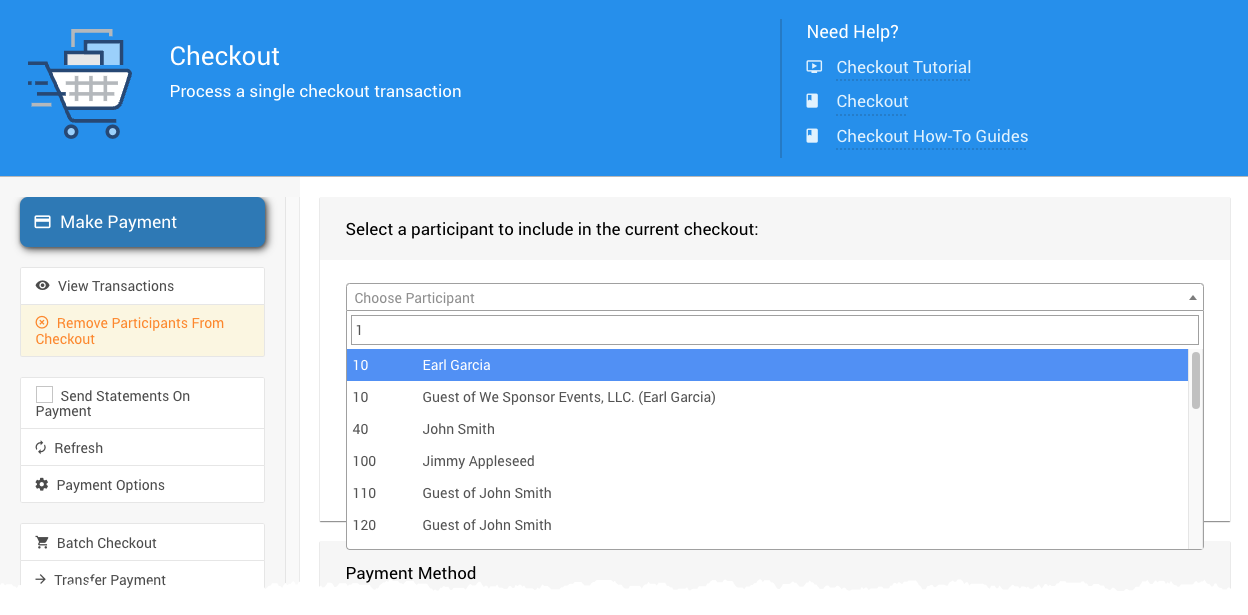The image size is (1248, 615).
Task: Click the eye icon for View Transactions
Action: click(x=42, y=286)
